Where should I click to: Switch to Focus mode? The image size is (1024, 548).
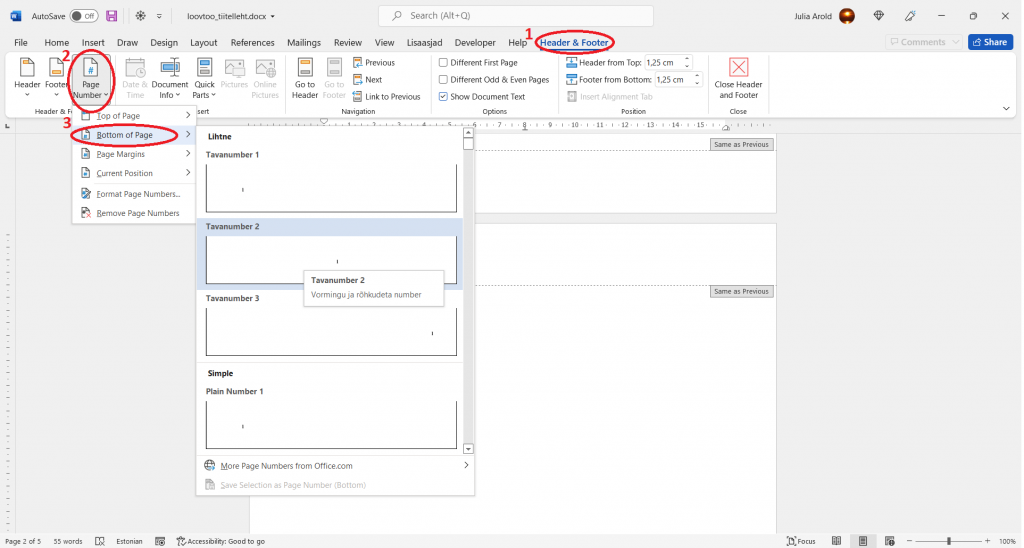(x=801, y=541)
